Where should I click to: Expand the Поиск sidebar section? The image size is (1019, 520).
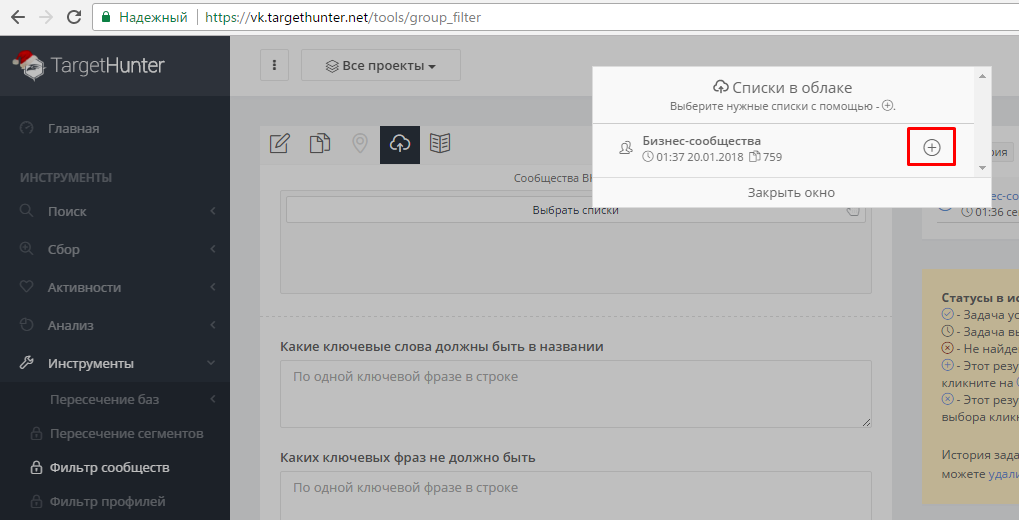coord(115,211)
